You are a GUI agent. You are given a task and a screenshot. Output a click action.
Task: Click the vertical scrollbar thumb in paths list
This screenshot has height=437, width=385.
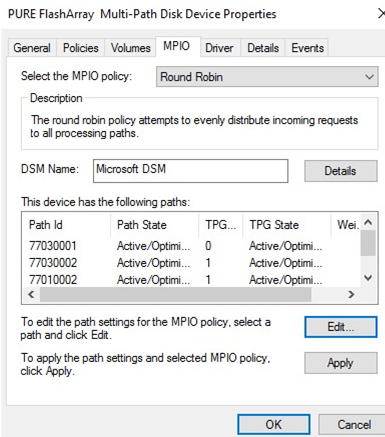pyautogui.click(x=368, y=243)
